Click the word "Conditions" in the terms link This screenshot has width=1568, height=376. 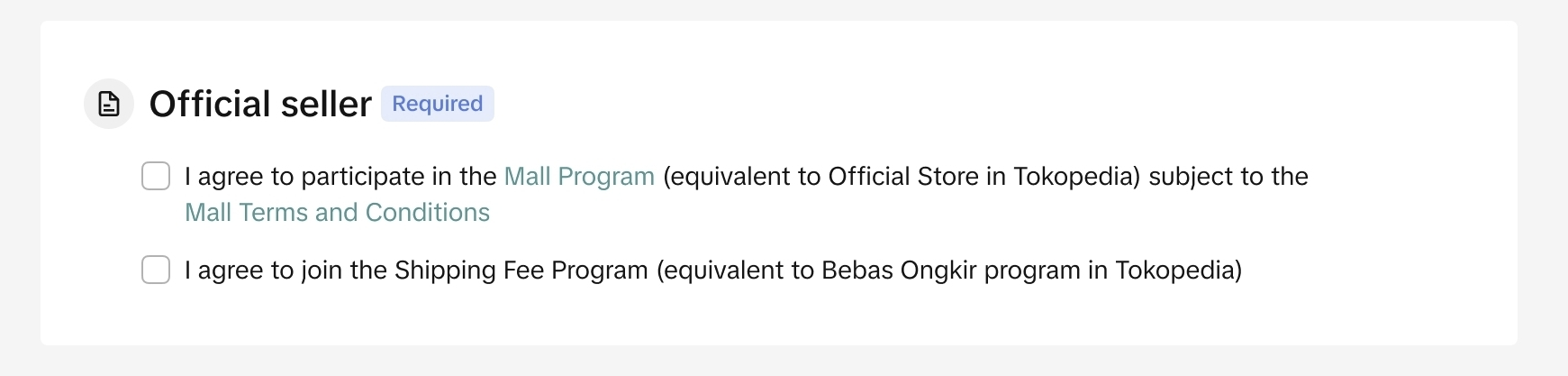click(428, 212)
